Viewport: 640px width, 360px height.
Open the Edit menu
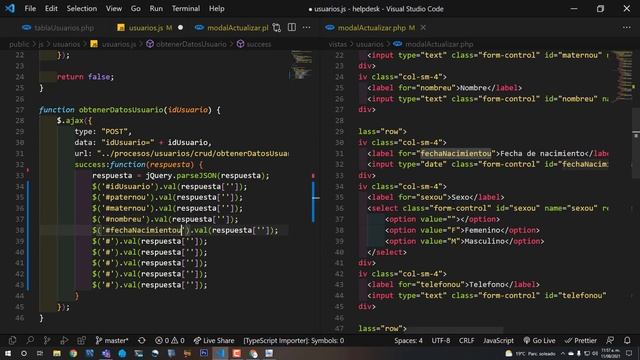tap(51, 9)
